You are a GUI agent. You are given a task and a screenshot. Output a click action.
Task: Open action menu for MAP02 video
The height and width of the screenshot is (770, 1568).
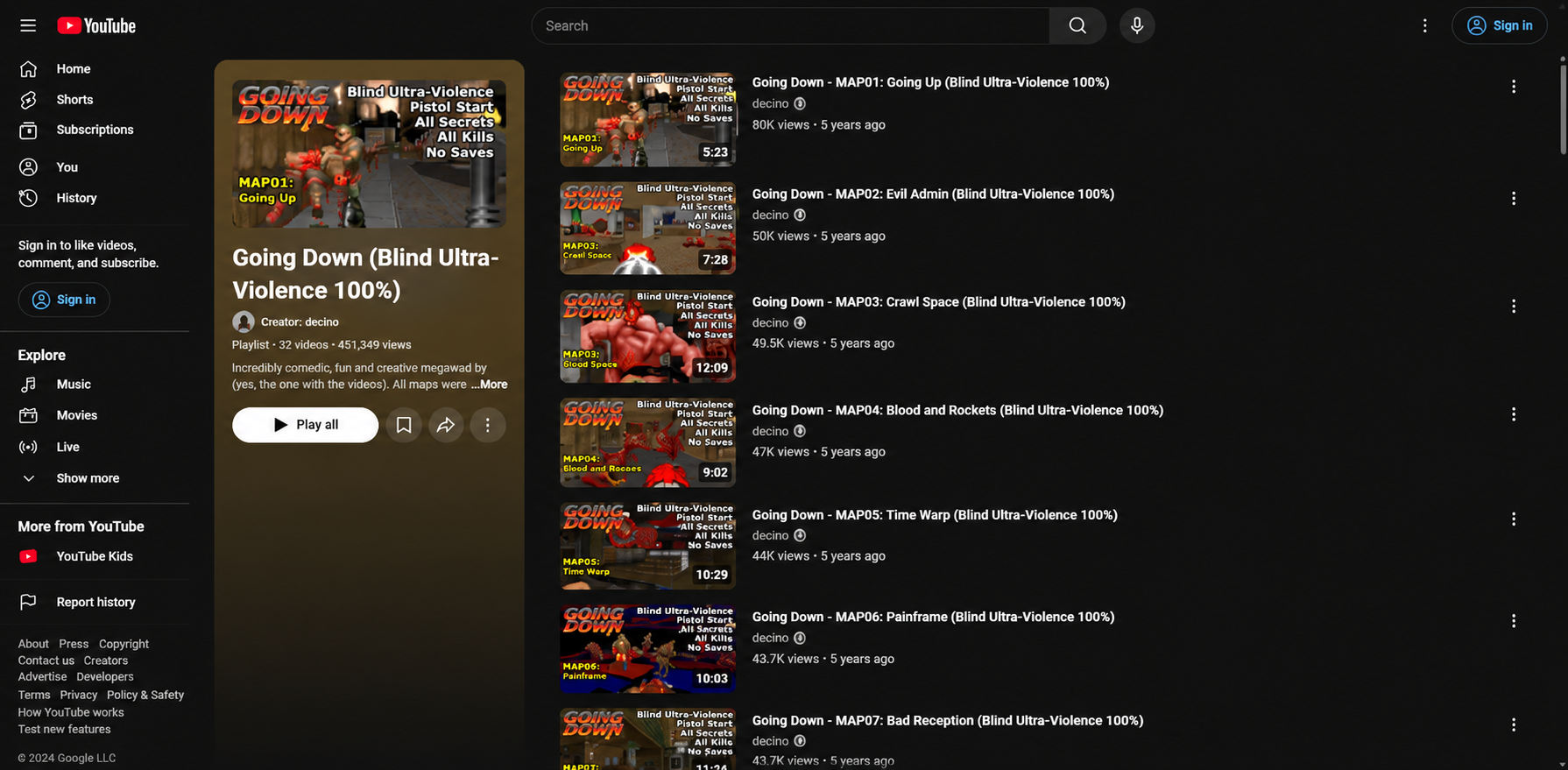[1514, 199]
